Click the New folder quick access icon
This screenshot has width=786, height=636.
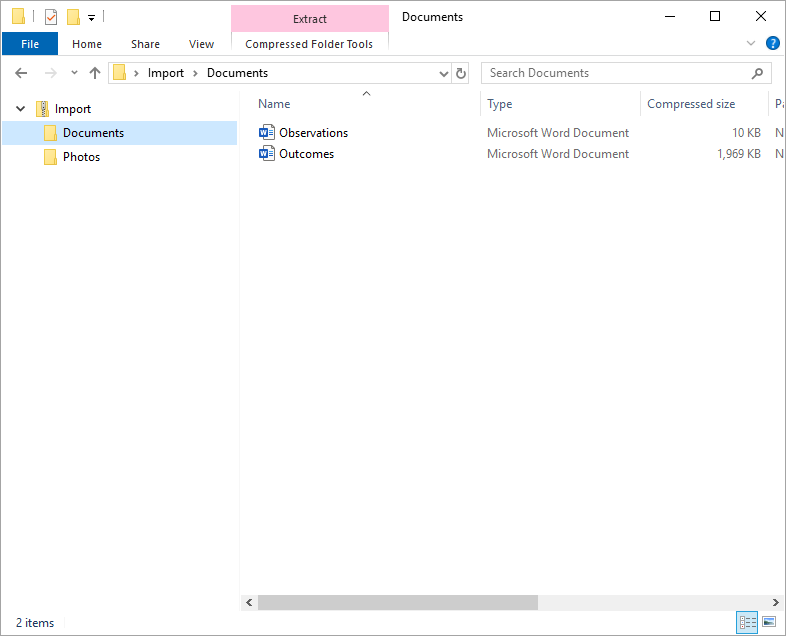pos(74,17)
